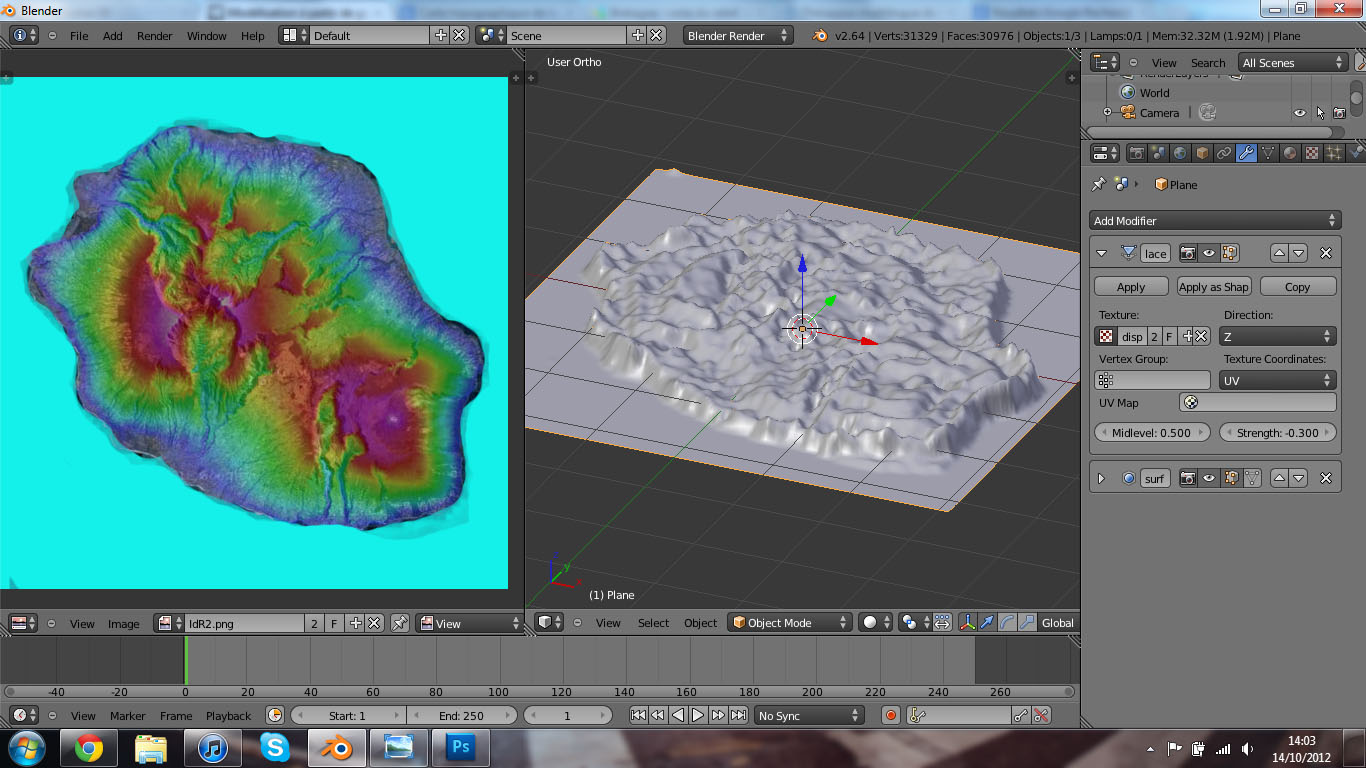Screen dimensions: 1366x768
Task: Switch to the Texture properties tab
Action: 1311,153
